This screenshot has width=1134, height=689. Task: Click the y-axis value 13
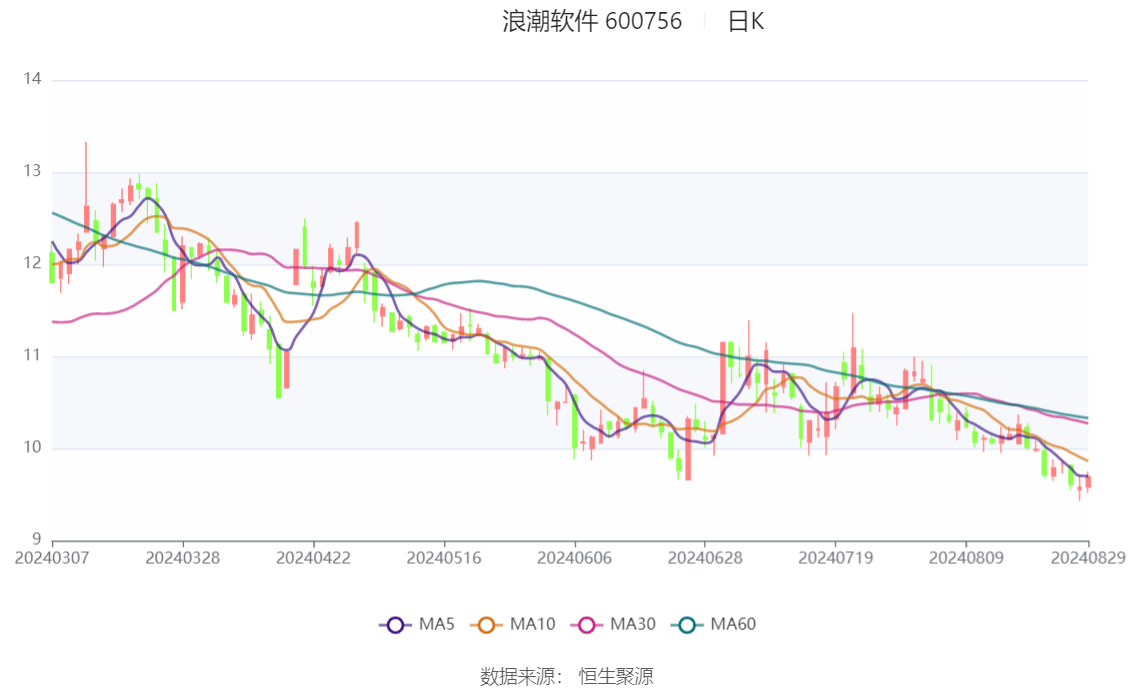(32, 171)
